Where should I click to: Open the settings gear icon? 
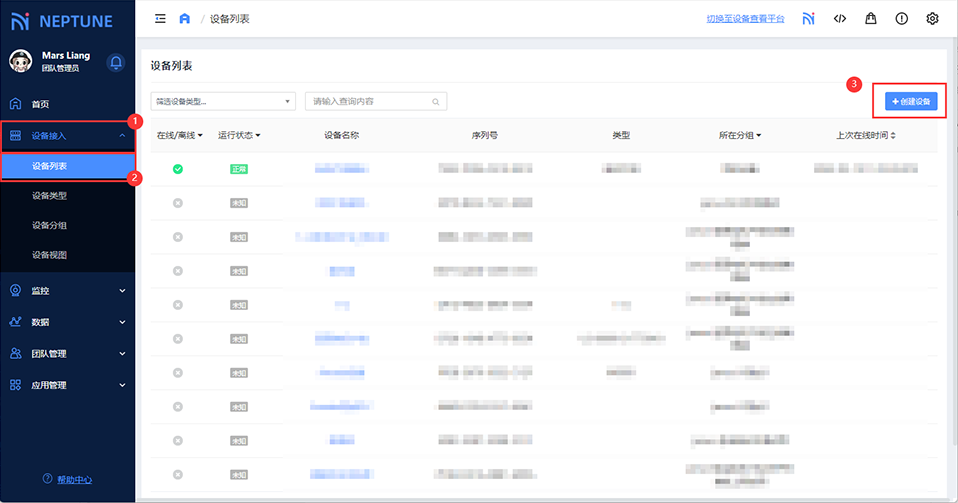point(932,18)
